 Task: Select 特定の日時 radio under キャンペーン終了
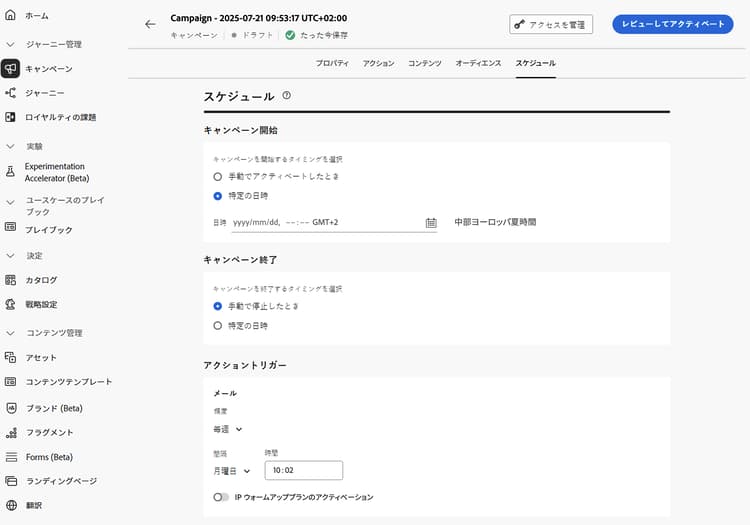coord(218,325)
